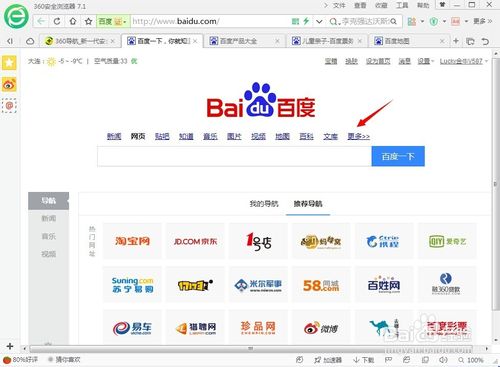Open the 查看 menu
Viewport: 500px width, 367px height.
point(360,5)
